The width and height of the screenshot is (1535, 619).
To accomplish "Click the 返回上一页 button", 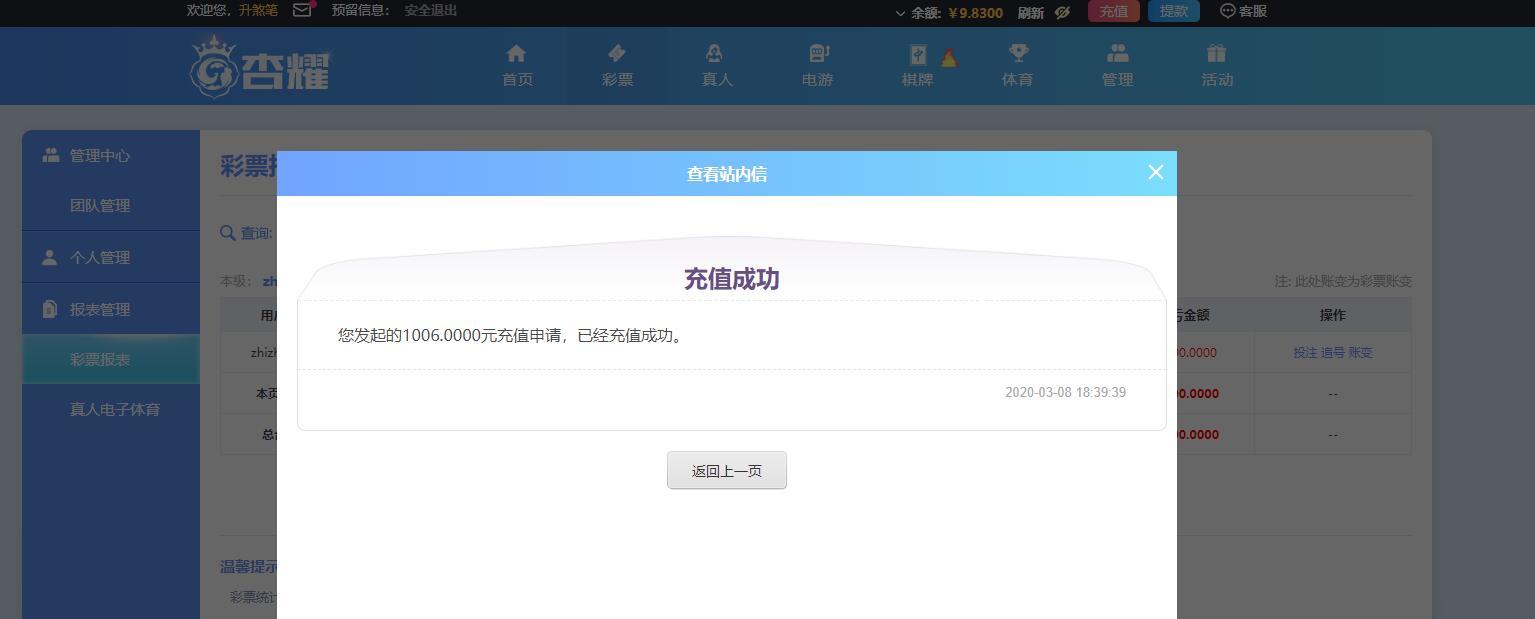I will [x=727, y=470].
